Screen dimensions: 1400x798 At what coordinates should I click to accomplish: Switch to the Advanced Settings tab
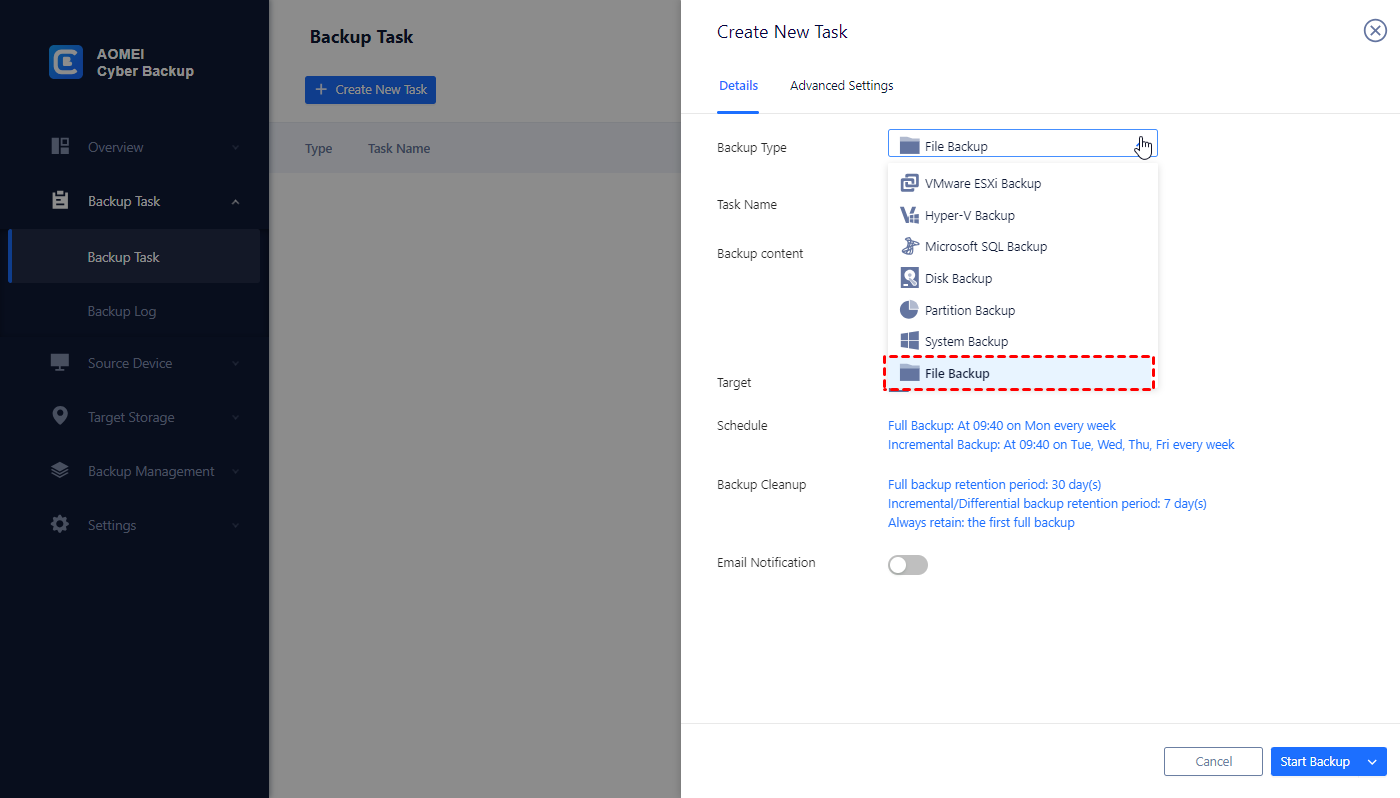click(x=842, y=86)
